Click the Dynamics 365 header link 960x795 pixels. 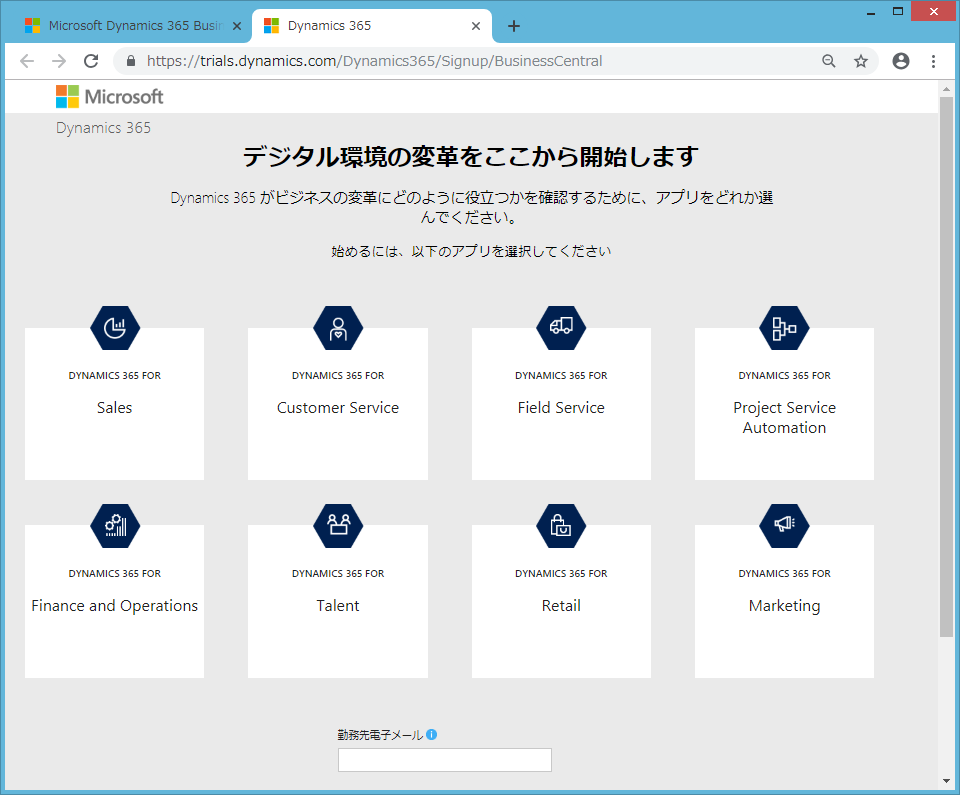point(103,127)
